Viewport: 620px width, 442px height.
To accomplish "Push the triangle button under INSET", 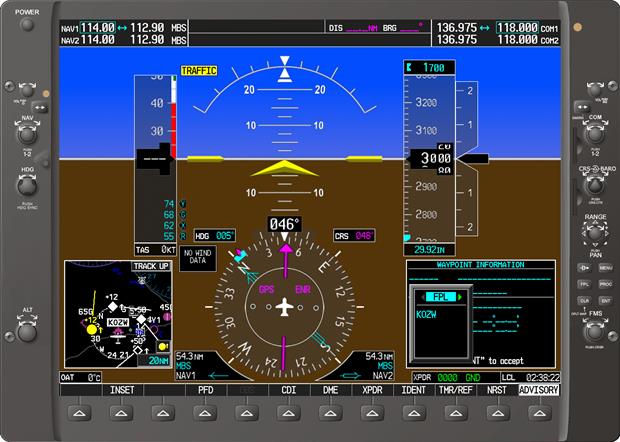I will (121, 413).
